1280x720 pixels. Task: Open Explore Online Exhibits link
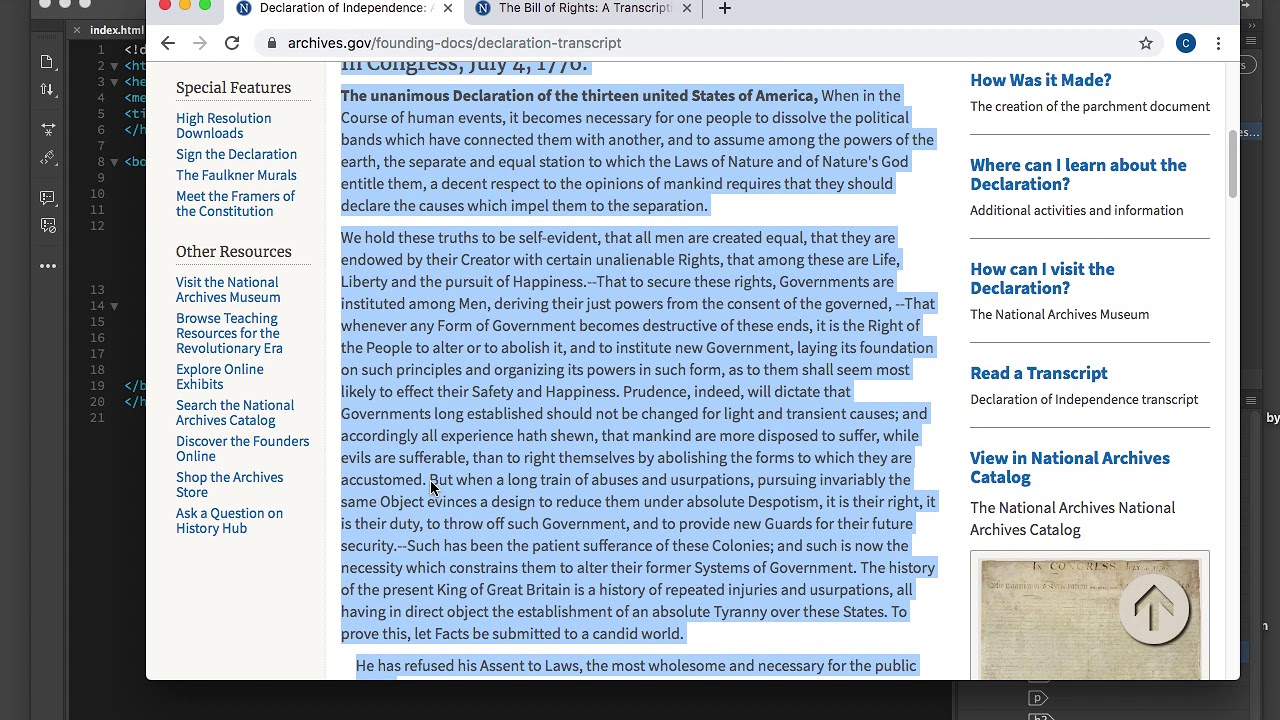point(220,377)
